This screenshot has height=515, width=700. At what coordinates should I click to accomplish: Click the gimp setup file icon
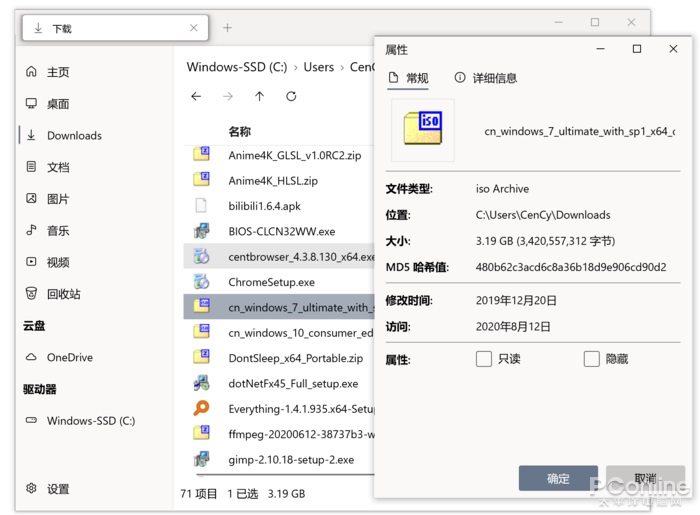coord(201,459)
